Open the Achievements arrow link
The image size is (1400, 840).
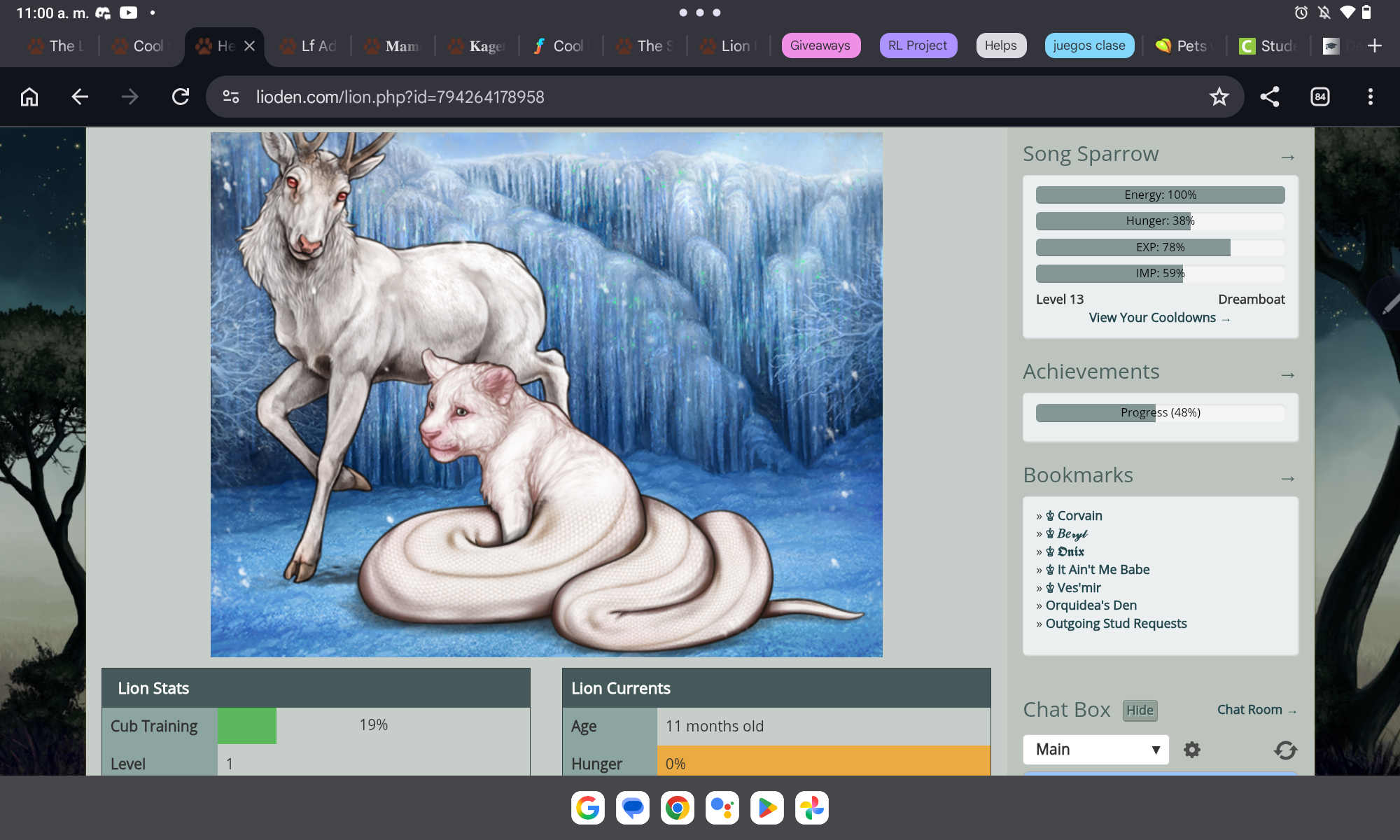click(x=1288, y=375)
